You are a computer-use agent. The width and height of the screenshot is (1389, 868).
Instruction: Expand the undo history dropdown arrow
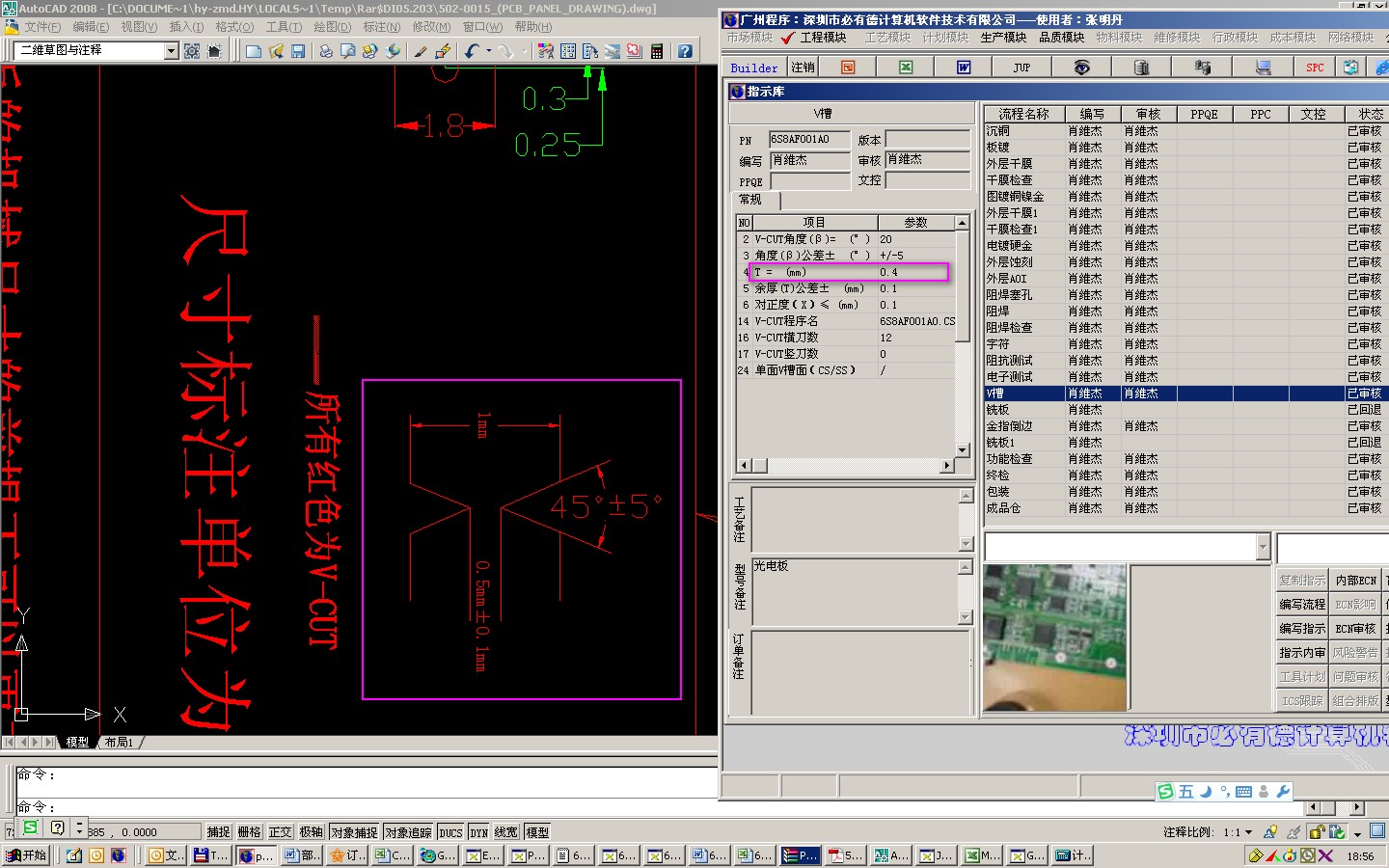tap(489, 51)
